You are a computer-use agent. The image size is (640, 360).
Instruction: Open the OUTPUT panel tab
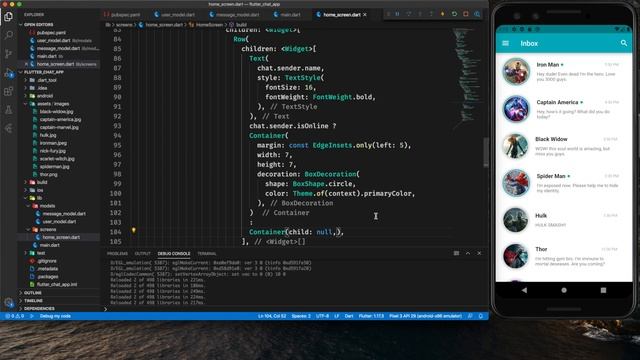pyautogui.click(x=142, y=253)
